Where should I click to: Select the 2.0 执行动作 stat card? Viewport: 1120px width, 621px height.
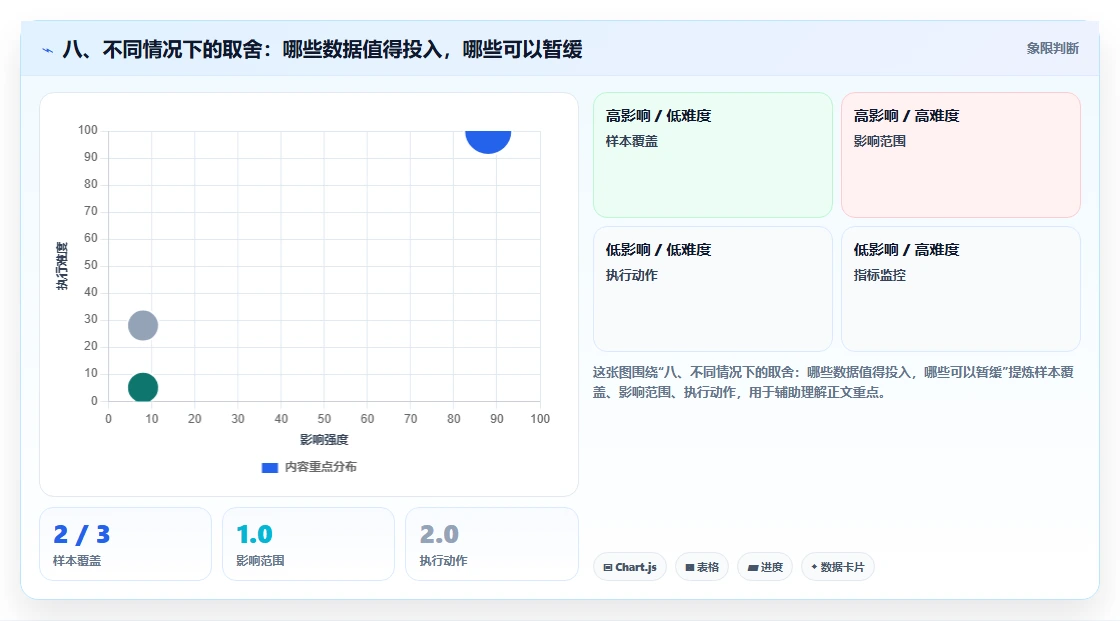491,544
